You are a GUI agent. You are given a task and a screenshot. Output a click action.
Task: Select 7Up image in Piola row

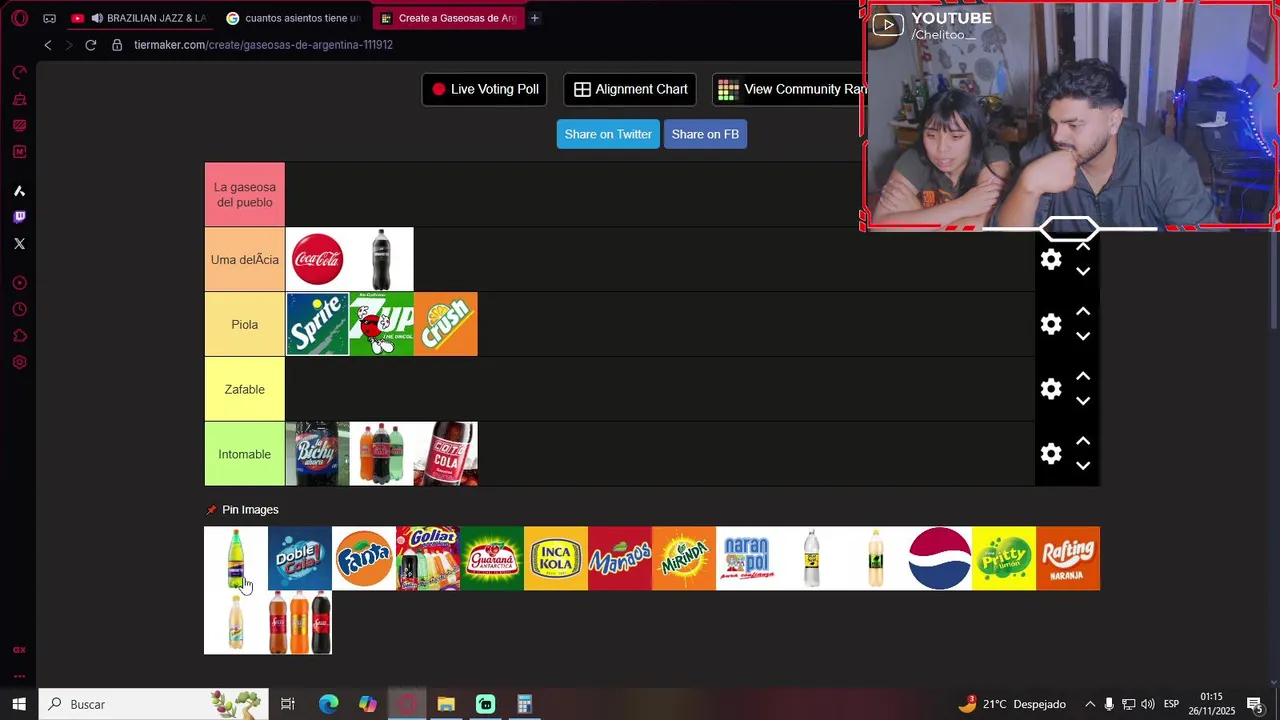pos(382,325)
